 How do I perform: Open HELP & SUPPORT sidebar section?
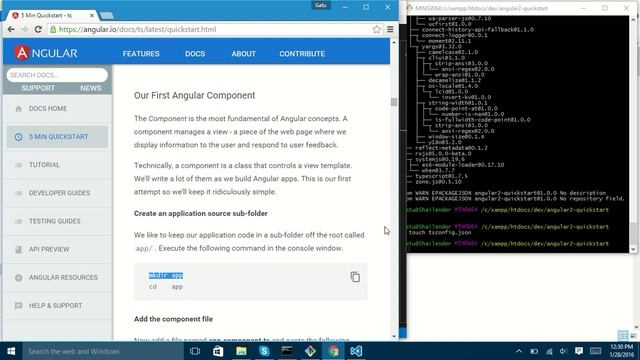click(57, 306)
